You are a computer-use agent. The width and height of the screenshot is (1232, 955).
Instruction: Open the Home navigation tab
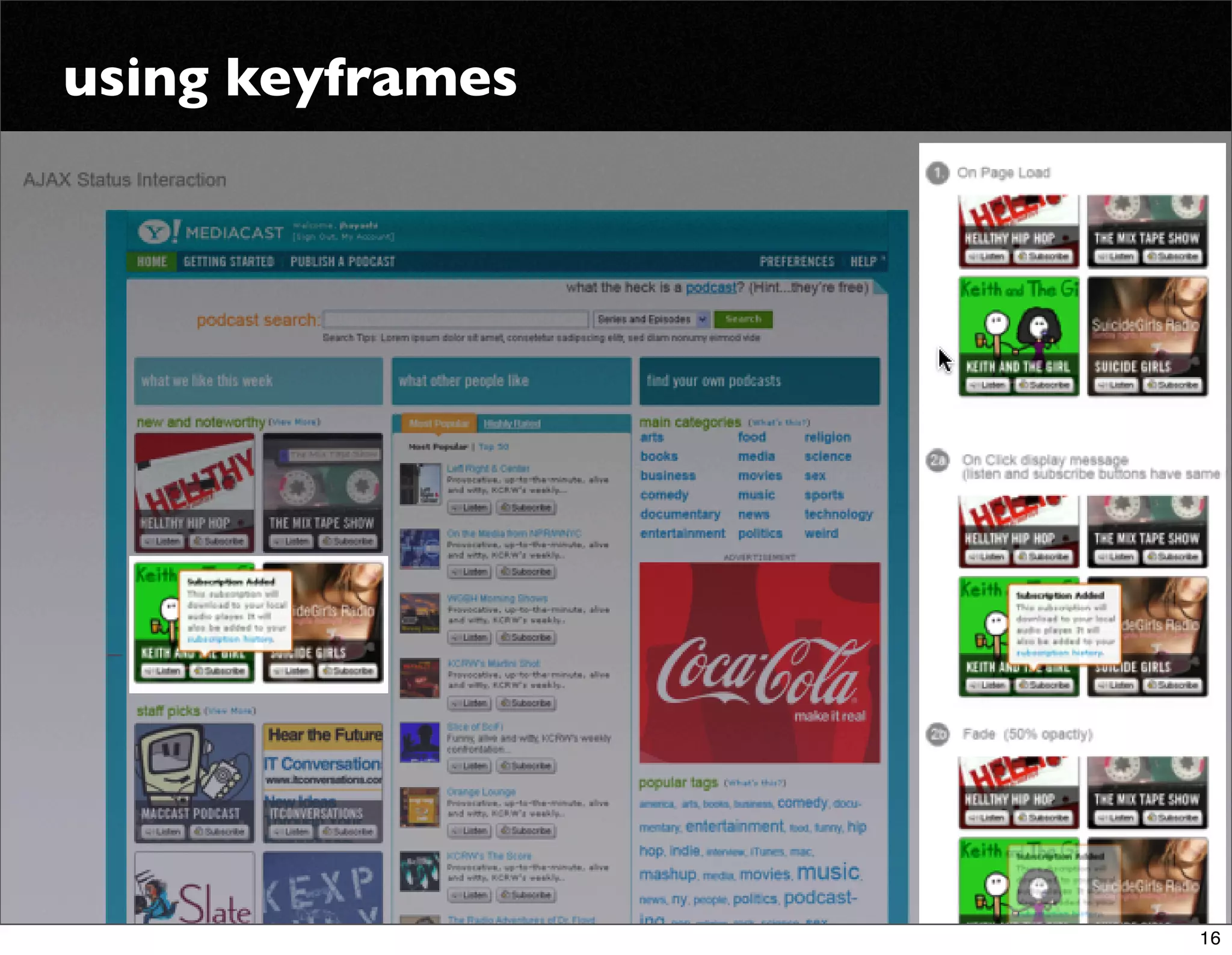151,262
